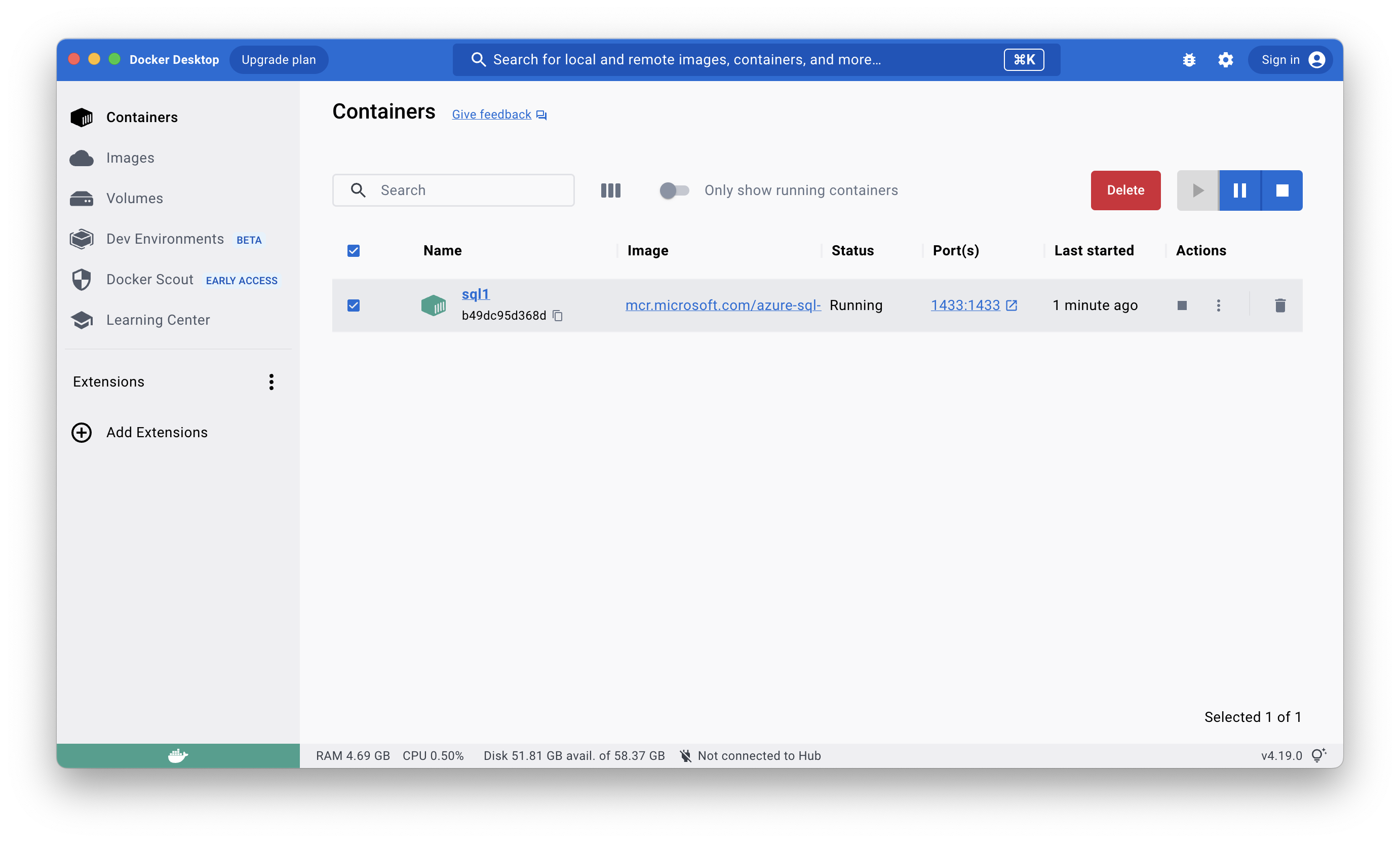
Task: Open settings via the gear icon
Action: [1225, 60]
